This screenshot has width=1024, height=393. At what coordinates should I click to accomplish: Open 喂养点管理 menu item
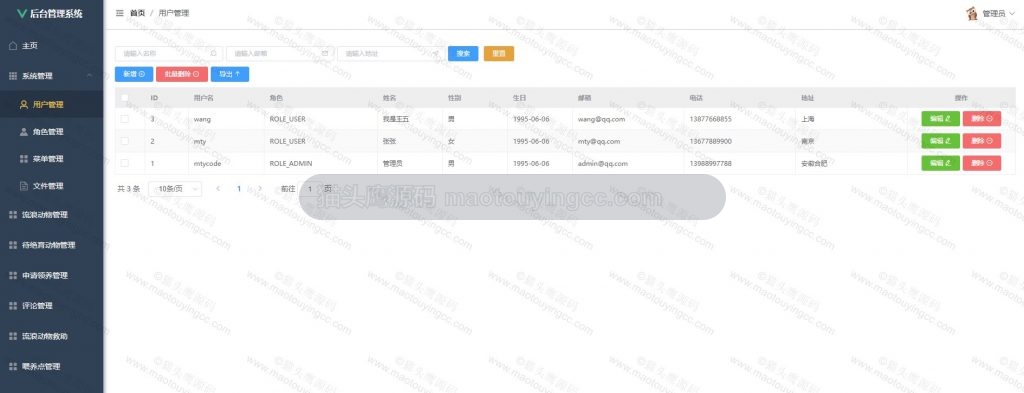pyautogui.click(x=52, y=366)
